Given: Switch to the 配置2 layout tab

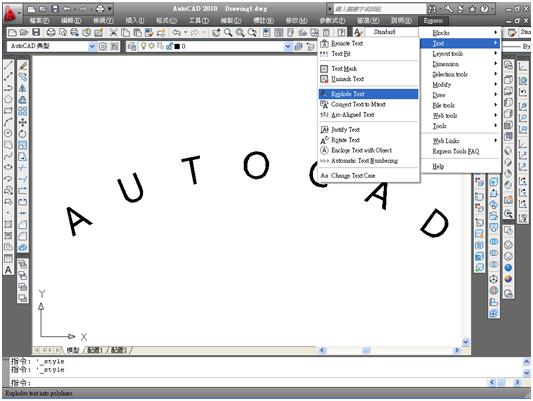Looking at the screenshot, I should (x=119, y=350).
